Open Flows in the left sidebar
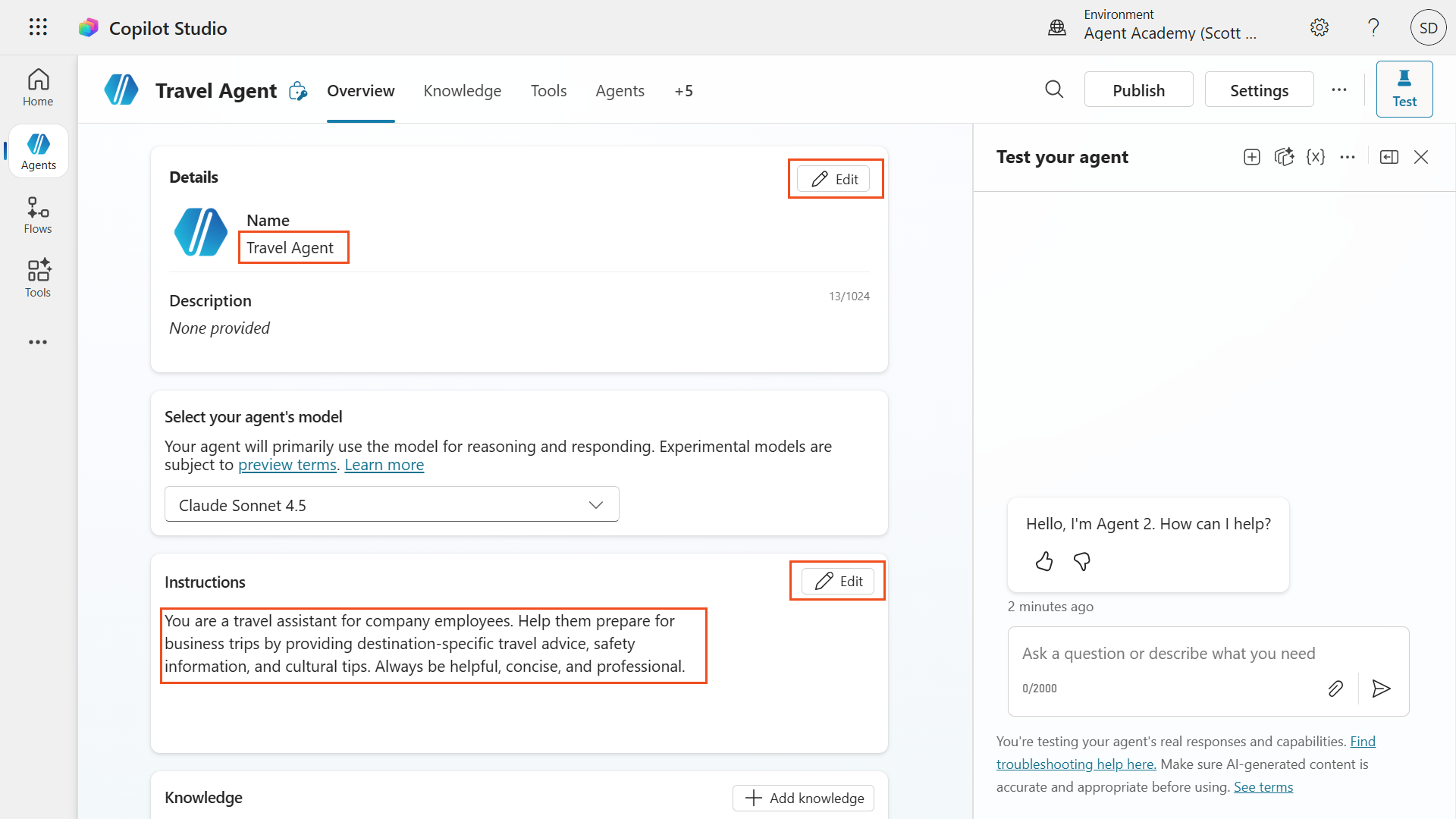The image size is (1456, 819). (38, 215)
